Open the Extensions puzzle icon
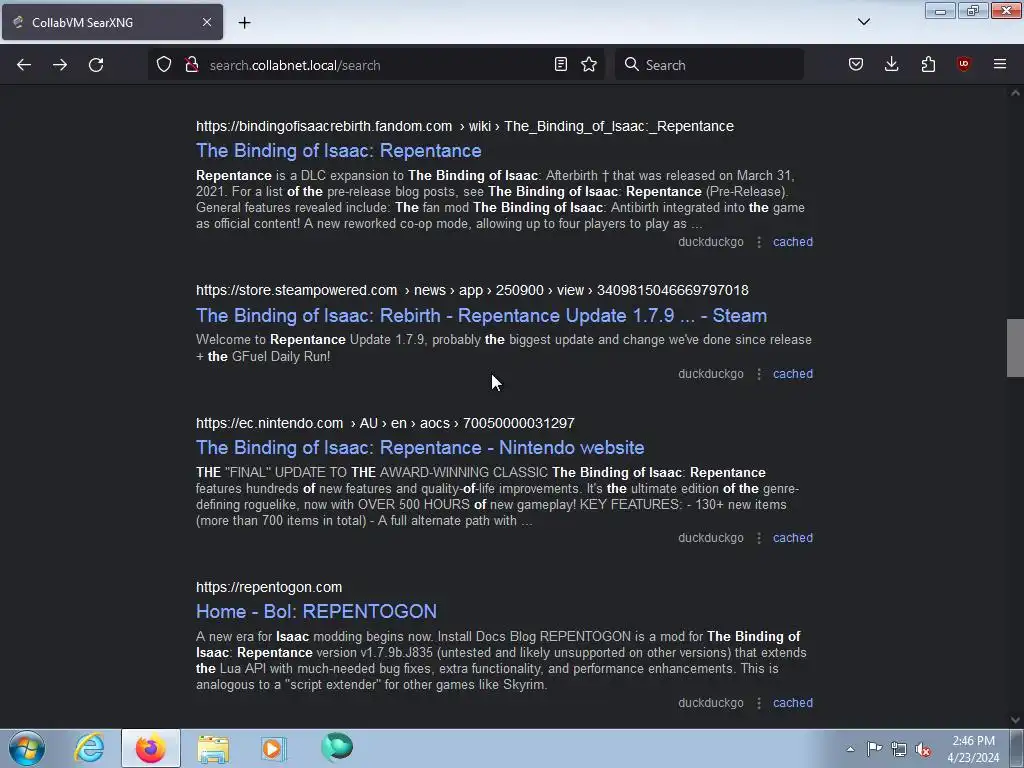The width and height of the screenshot is (1024, 768). pyautogui.click(x=928, y=65)
